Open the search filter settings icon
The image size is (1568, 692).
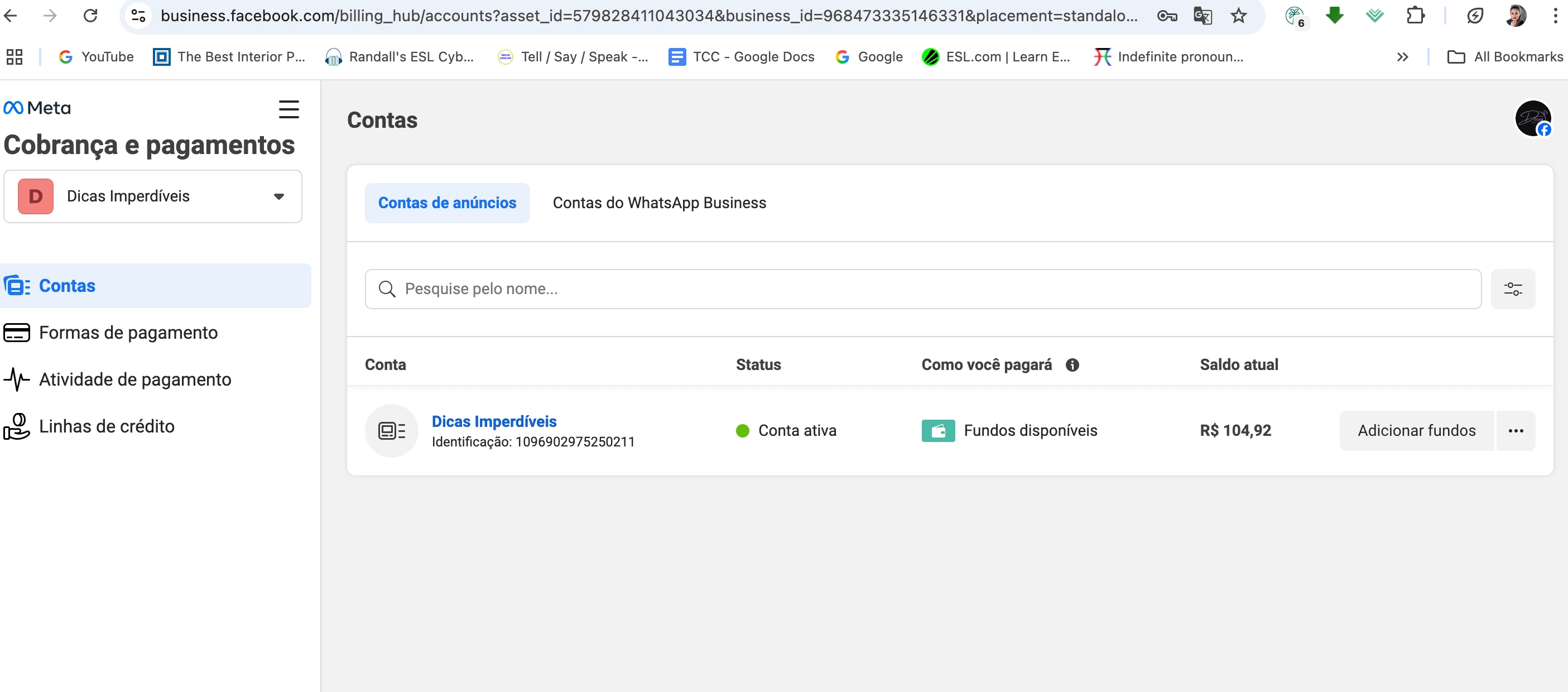(x=1513, y=289)
